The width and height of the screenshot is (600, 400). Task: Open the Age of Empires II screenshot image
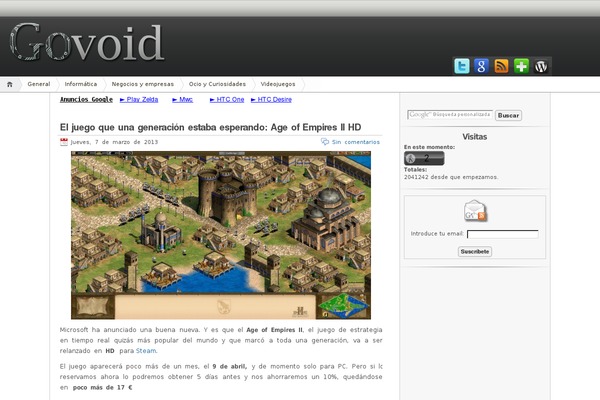pyautogui.click(x=221, y=235)
